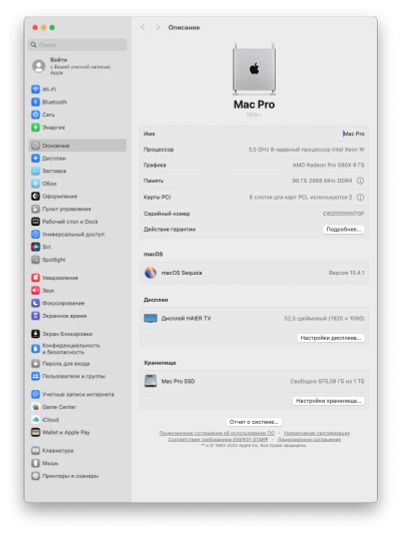Click the Отчет о системе button
Image resolution: width=400 pixels, height=533 pixels.
[x=254, y=422]
